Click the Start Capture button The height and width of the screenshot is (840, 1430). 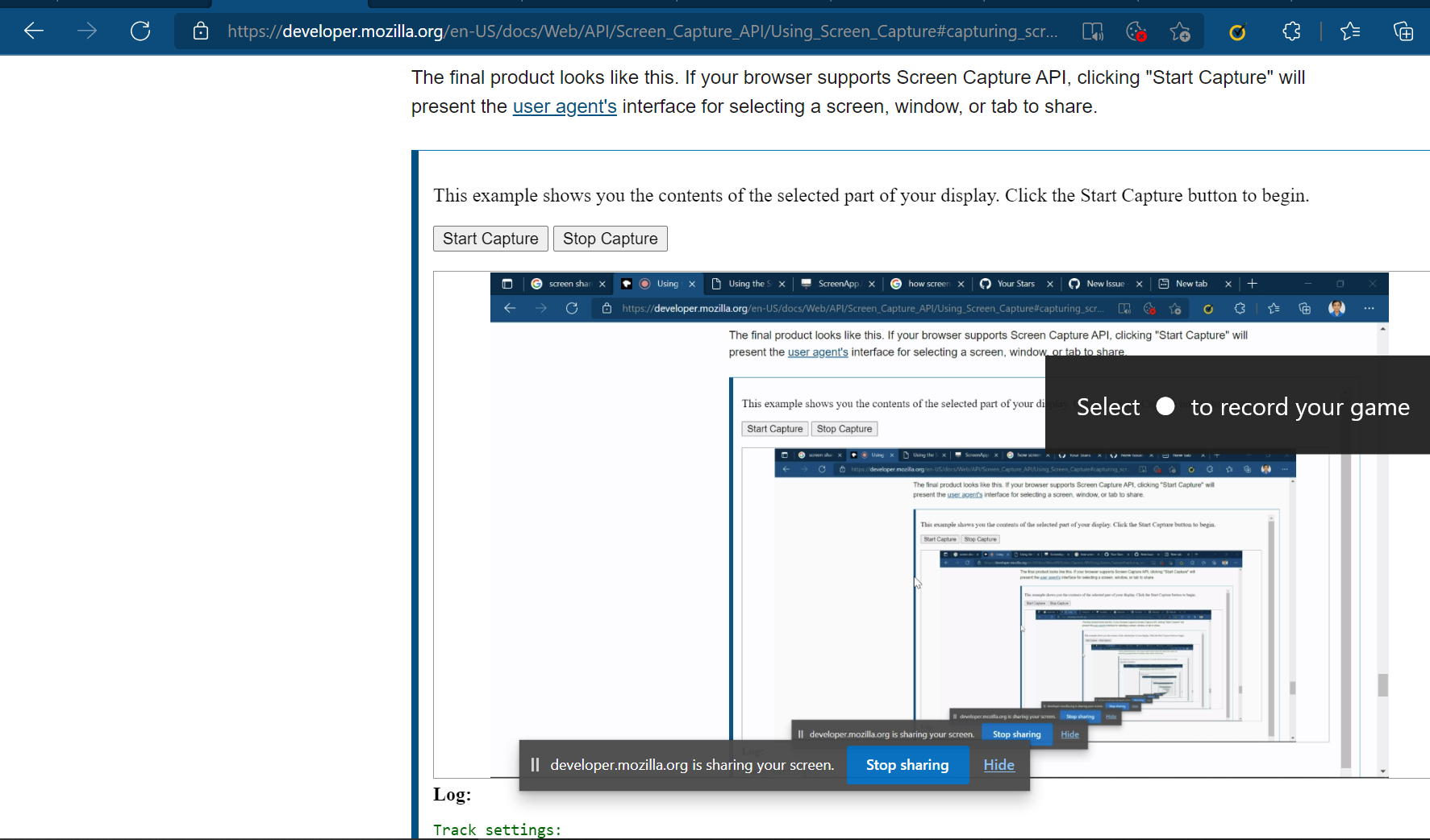point(490,238)
